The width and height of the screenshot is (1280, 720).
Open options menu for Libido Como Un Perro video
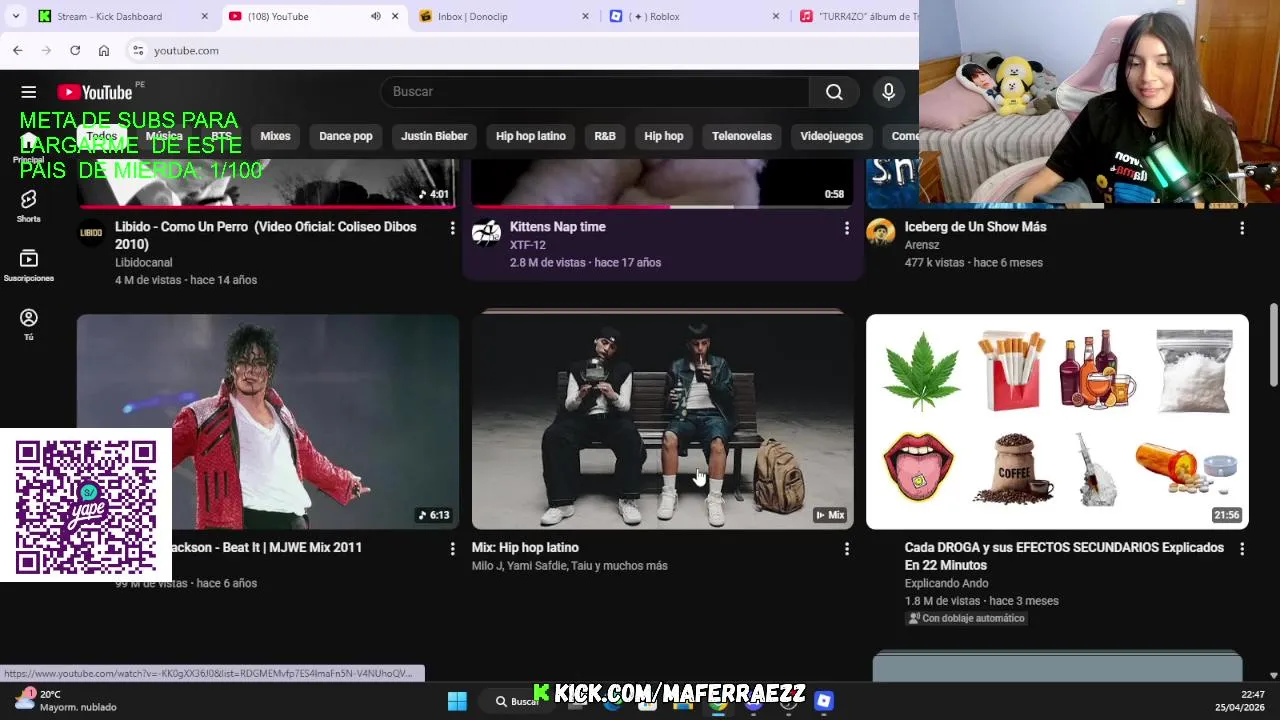(x=452, y=229)
